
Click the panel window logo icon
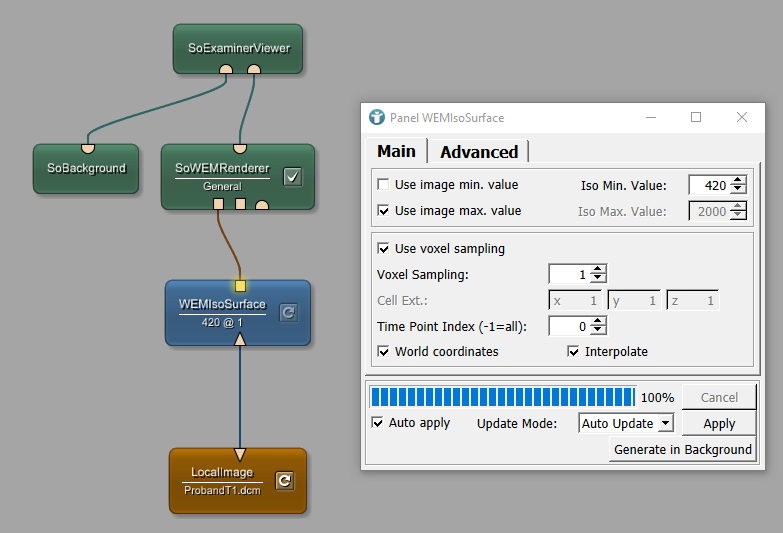tap(377, 117)
